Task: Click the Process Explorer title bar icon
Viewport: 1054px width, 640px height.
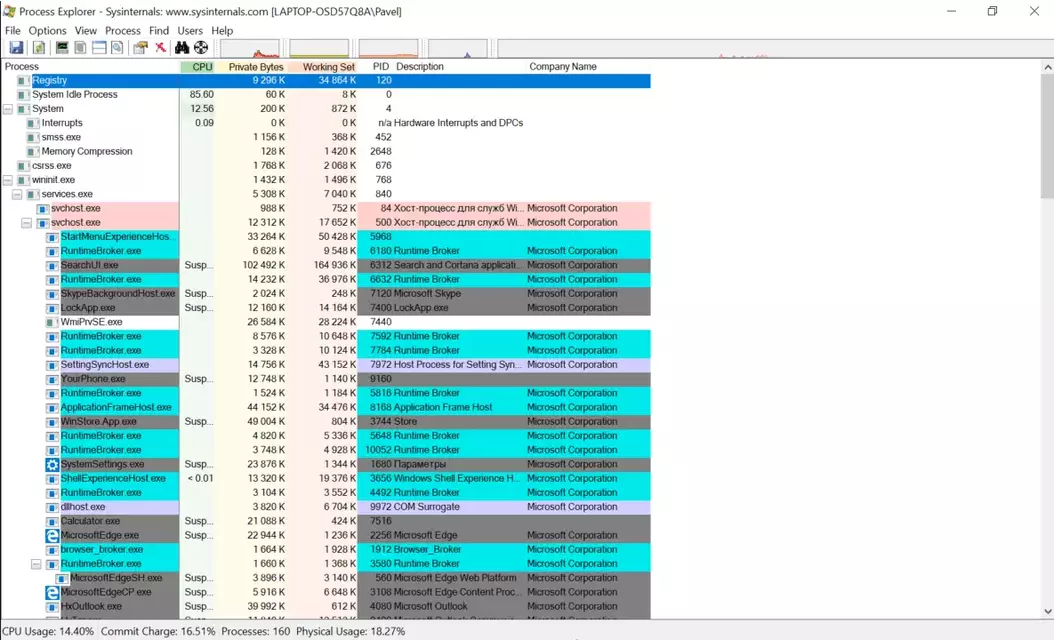Action: tap(9, 11)
